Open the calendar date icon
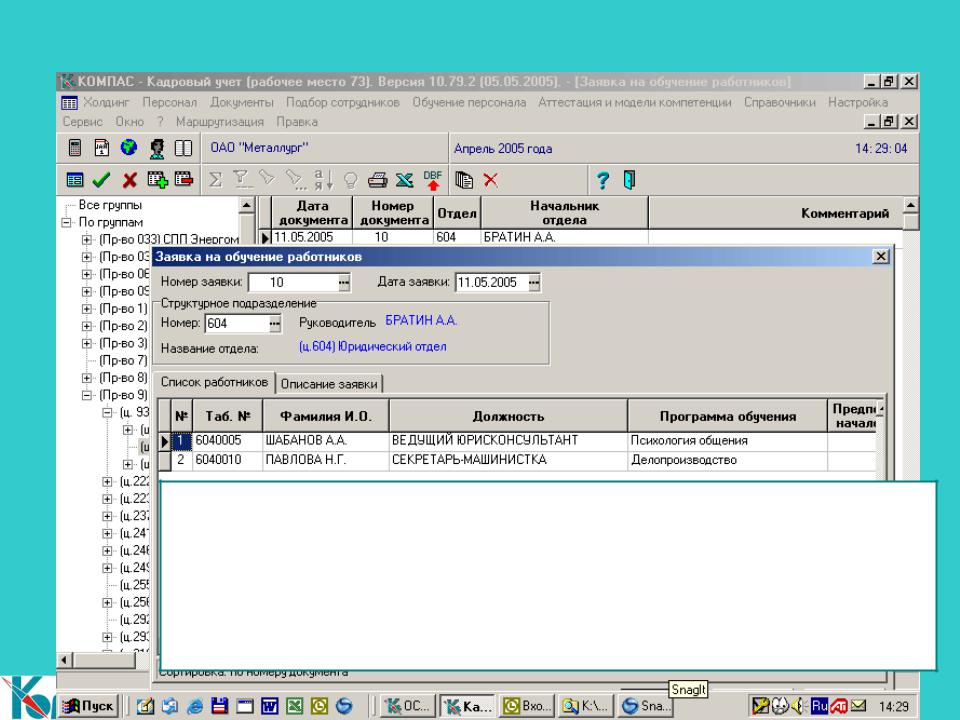This screenshot has height=720, width=960. [102, 148]
